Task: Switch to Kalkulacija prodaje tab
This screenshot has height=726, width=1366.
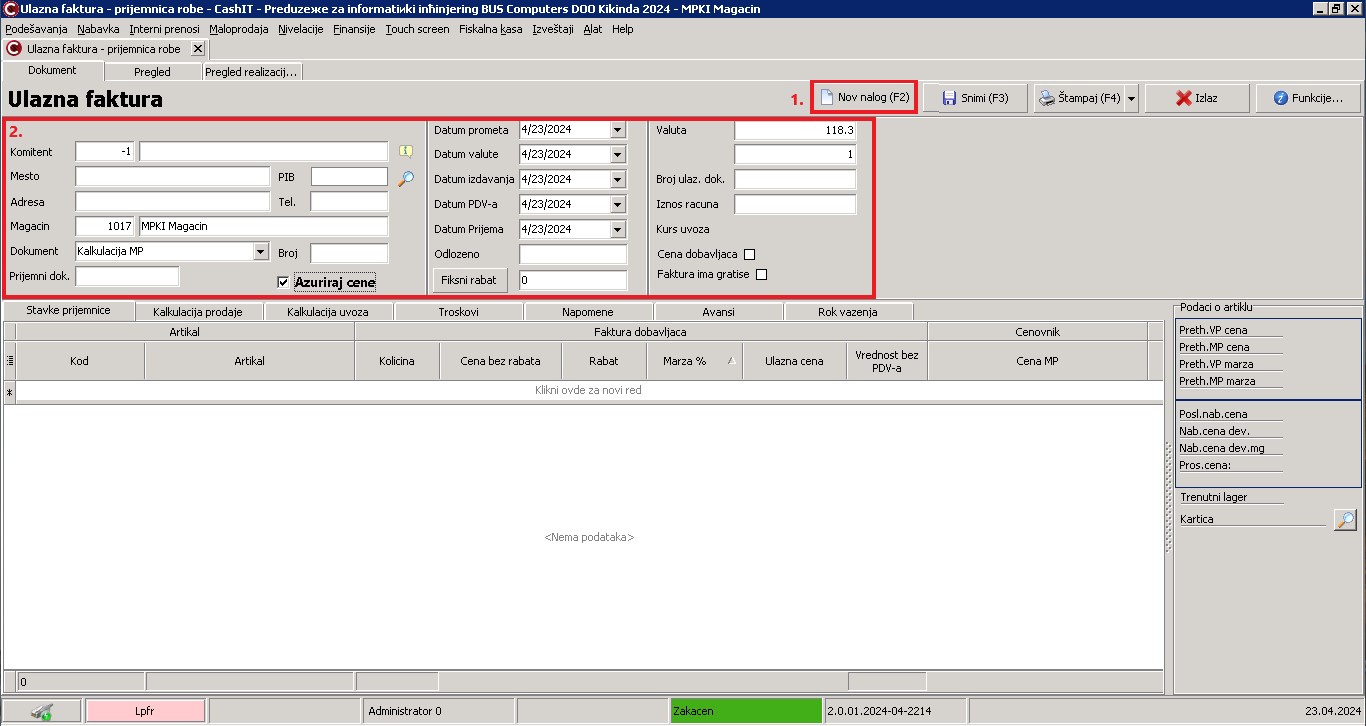Action: click(198, 312)
